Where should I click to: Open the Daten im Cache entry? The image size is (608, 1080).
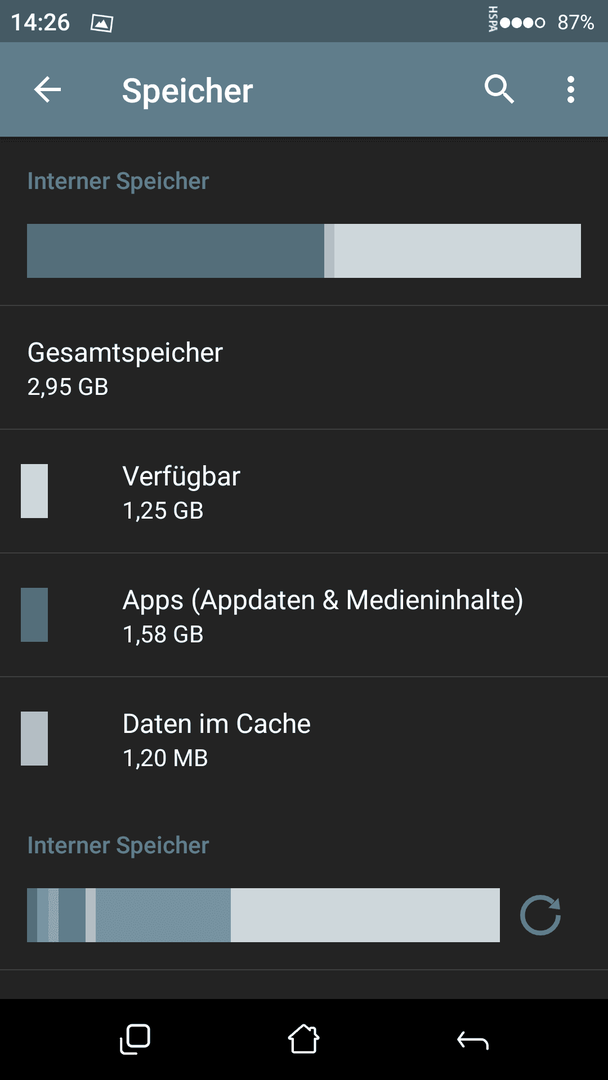coord(304,739)
